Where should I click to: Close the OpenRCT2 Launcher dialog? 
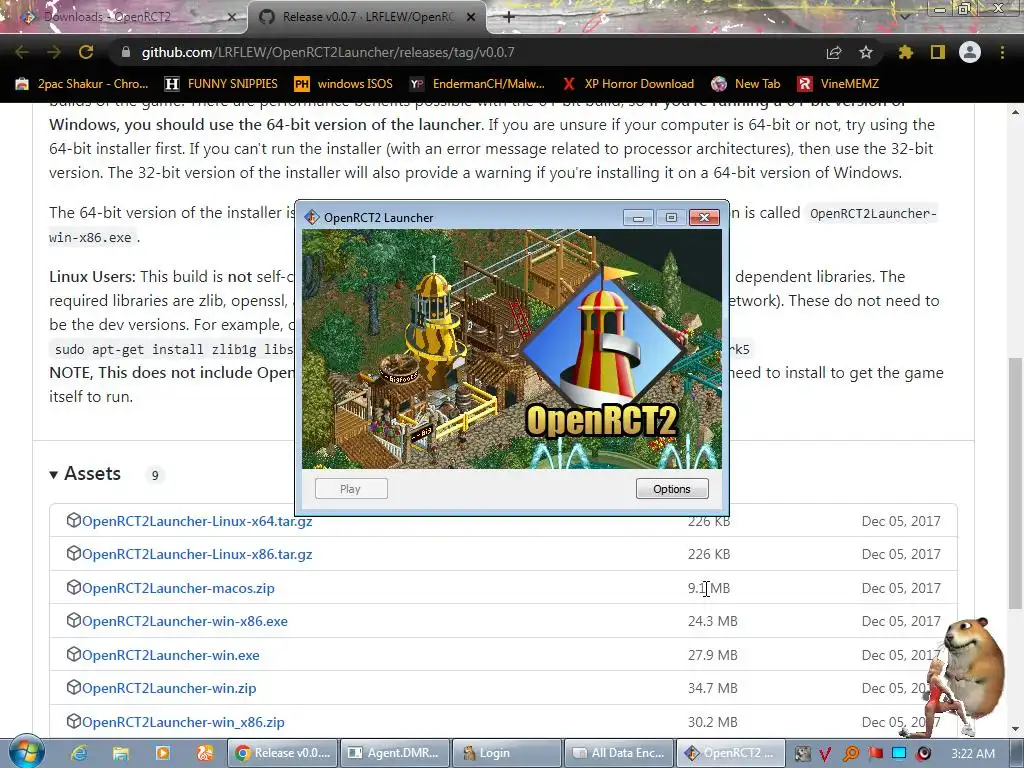click(x=704, y=217)
